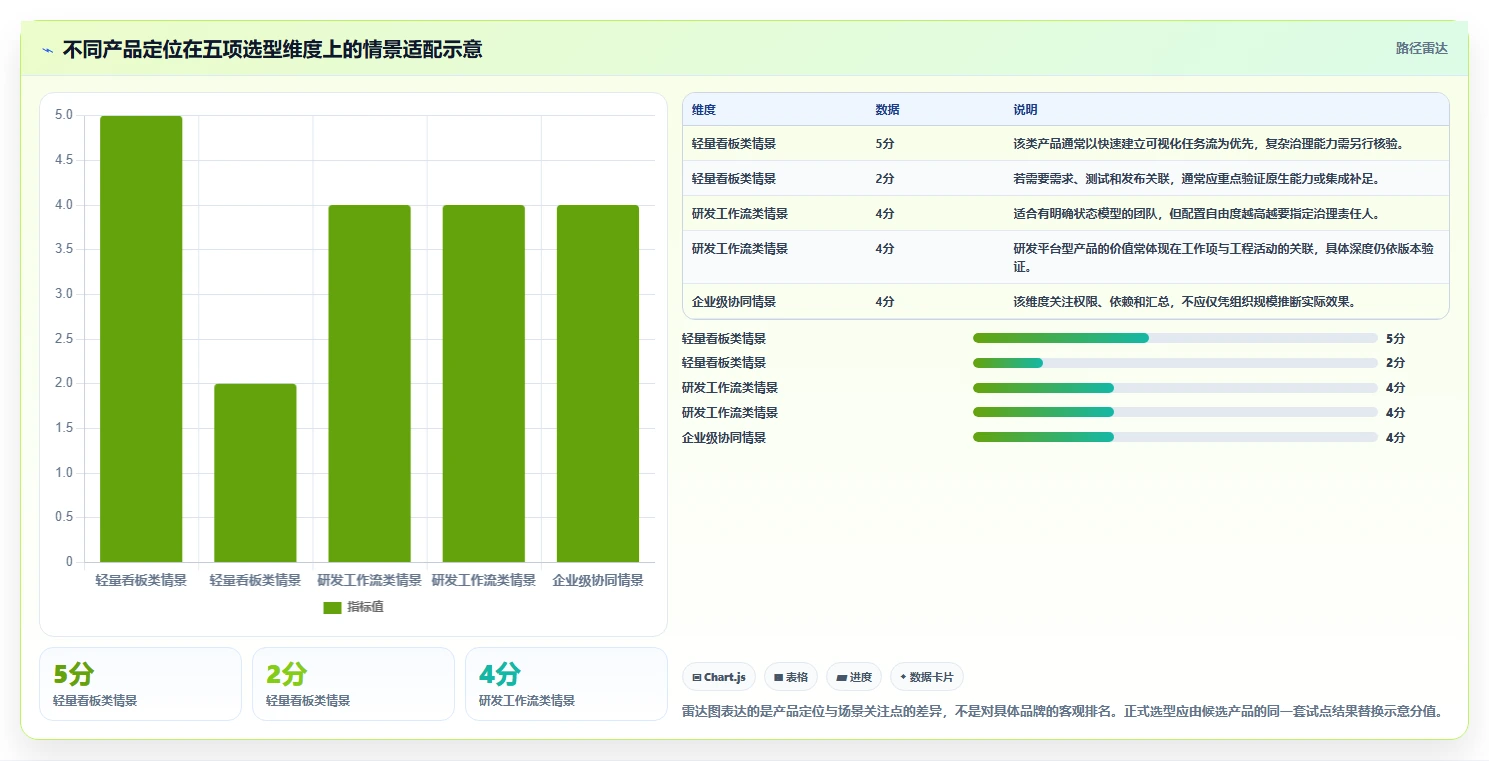The width and height of the screenshot is (1489, 761).
Task: Select the 表格 chip
Action: (791, 677)
